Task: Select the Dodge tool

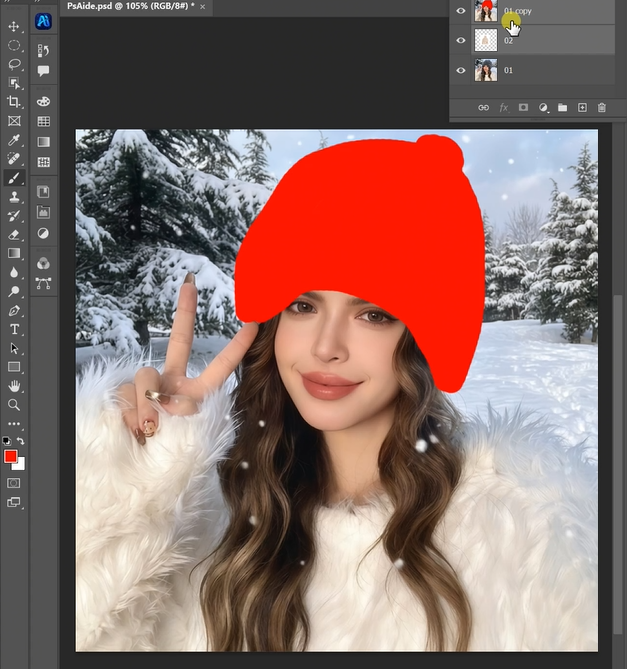Action: [x=14, y=291]
